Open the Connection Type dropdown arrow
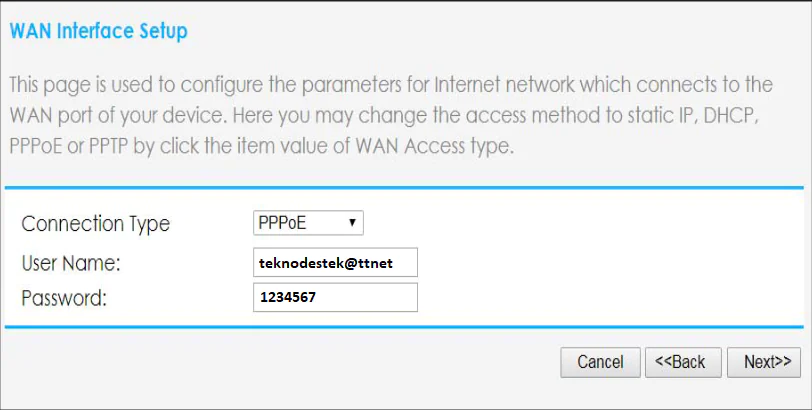Viewport: 812px width, 410px height. (x=351, y=222)
